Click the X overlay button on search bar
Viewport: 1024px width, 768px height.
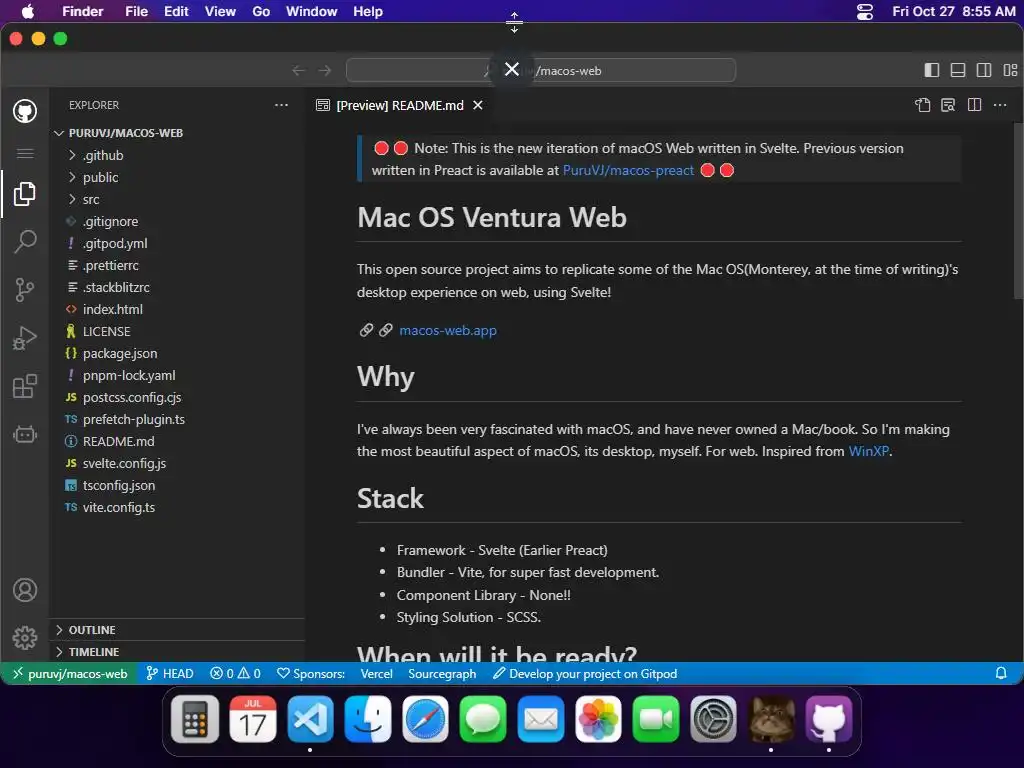(x=512, y=69)
